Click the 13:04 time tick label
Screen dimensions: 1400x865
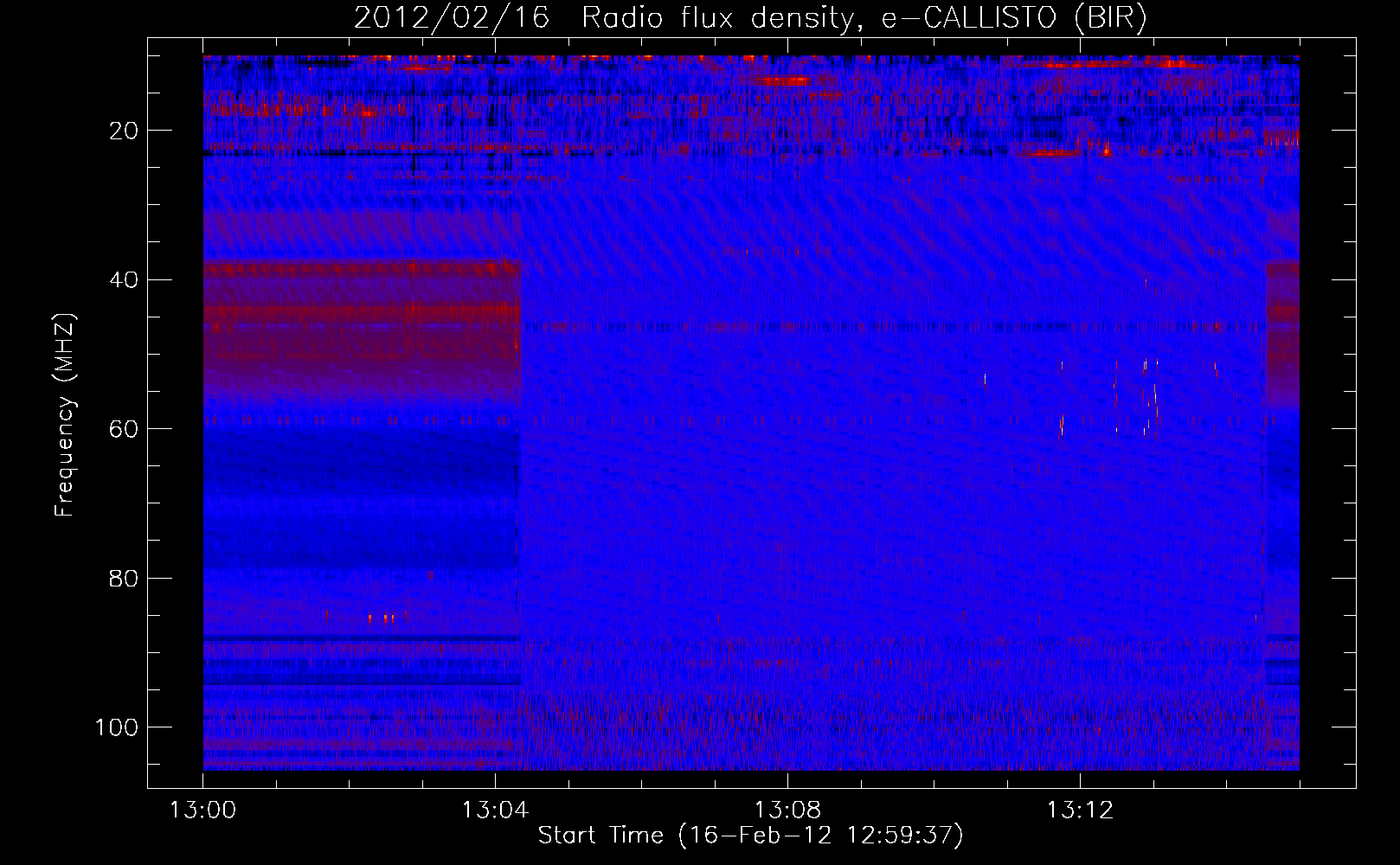[x=495, y=811]
